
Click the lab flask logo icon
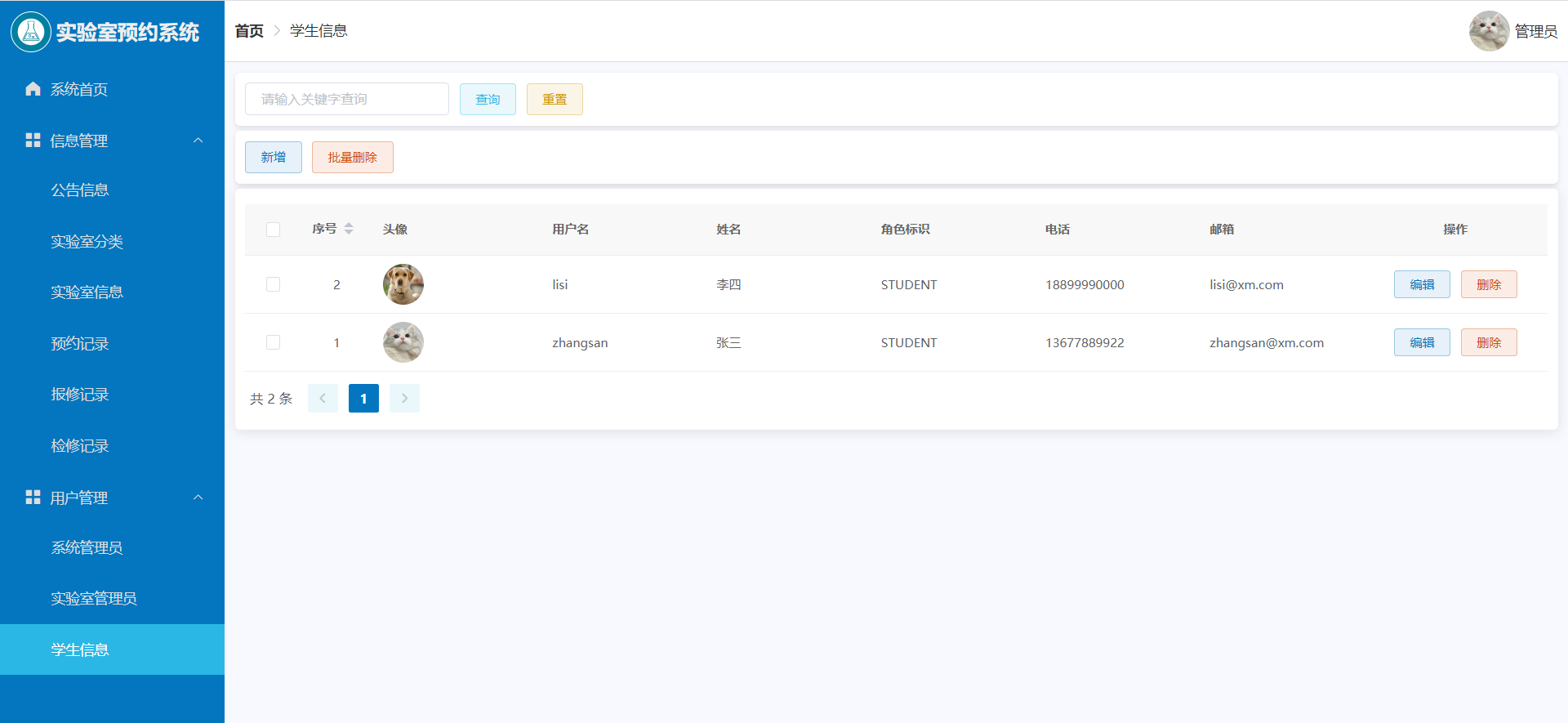point(31,32)
